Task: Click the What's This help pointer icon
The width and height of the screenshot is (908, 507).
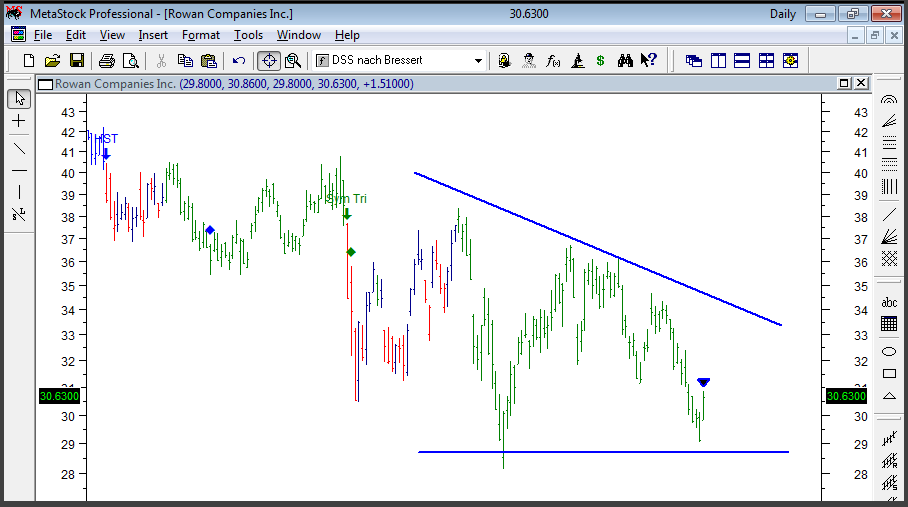Action: click(649, 60)
